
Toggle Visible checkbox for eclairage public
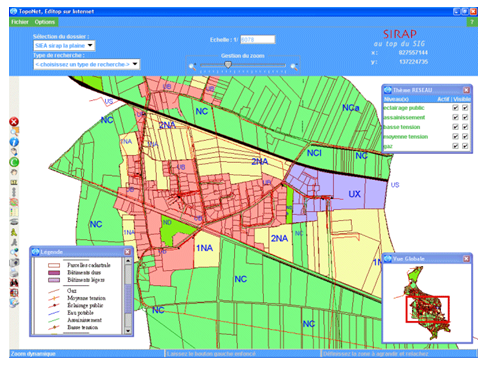pos(465,108)
